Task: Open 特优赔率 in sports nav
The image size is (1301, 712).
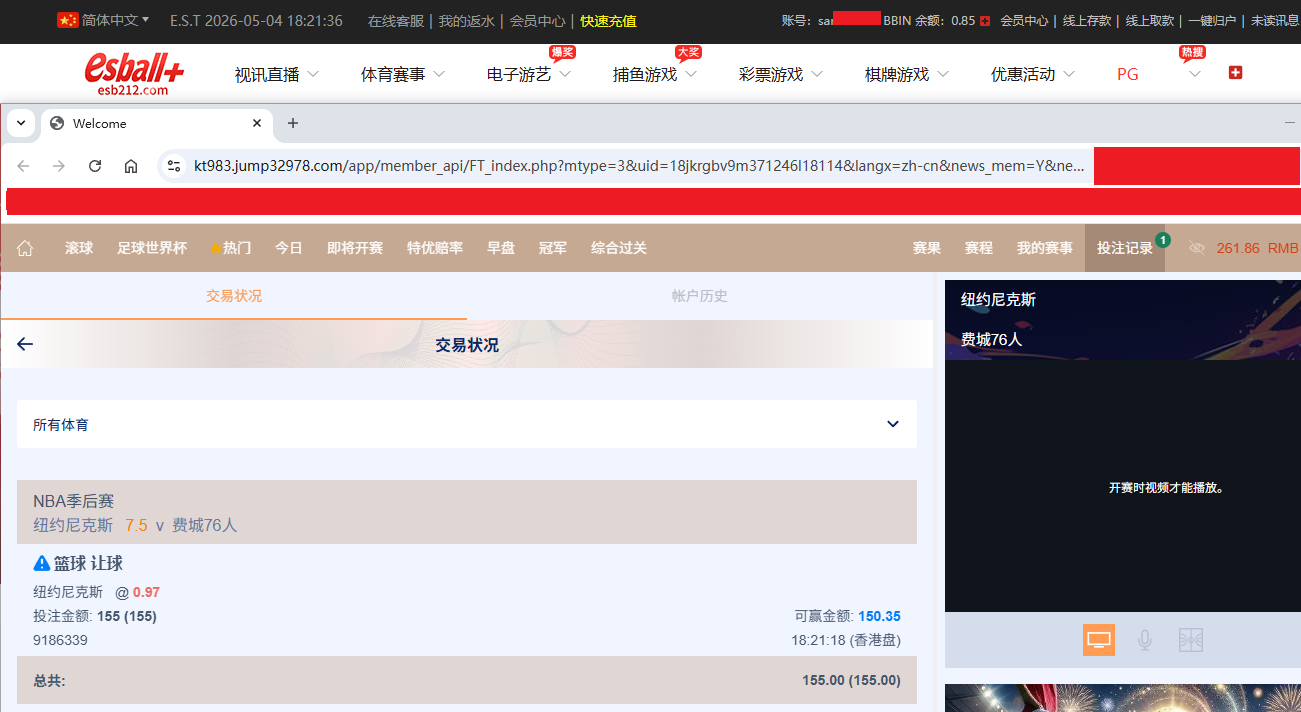Action: click(x=435, y=248)
